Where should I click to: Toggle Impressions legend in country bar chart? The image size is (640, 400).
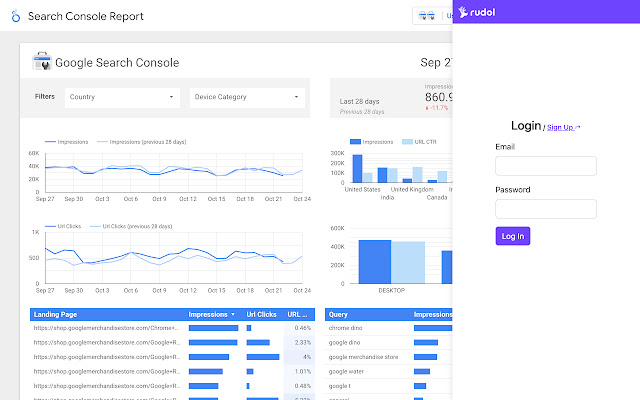tap(371, 142)
